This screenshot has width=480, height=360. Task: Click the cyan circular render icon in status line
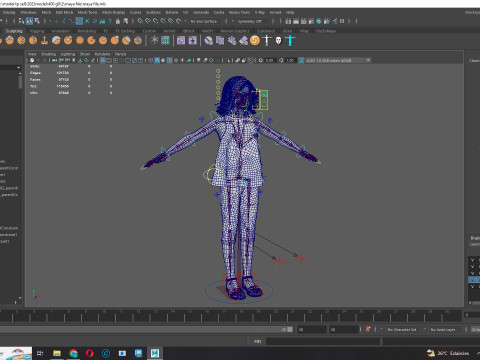coord(319,21)
